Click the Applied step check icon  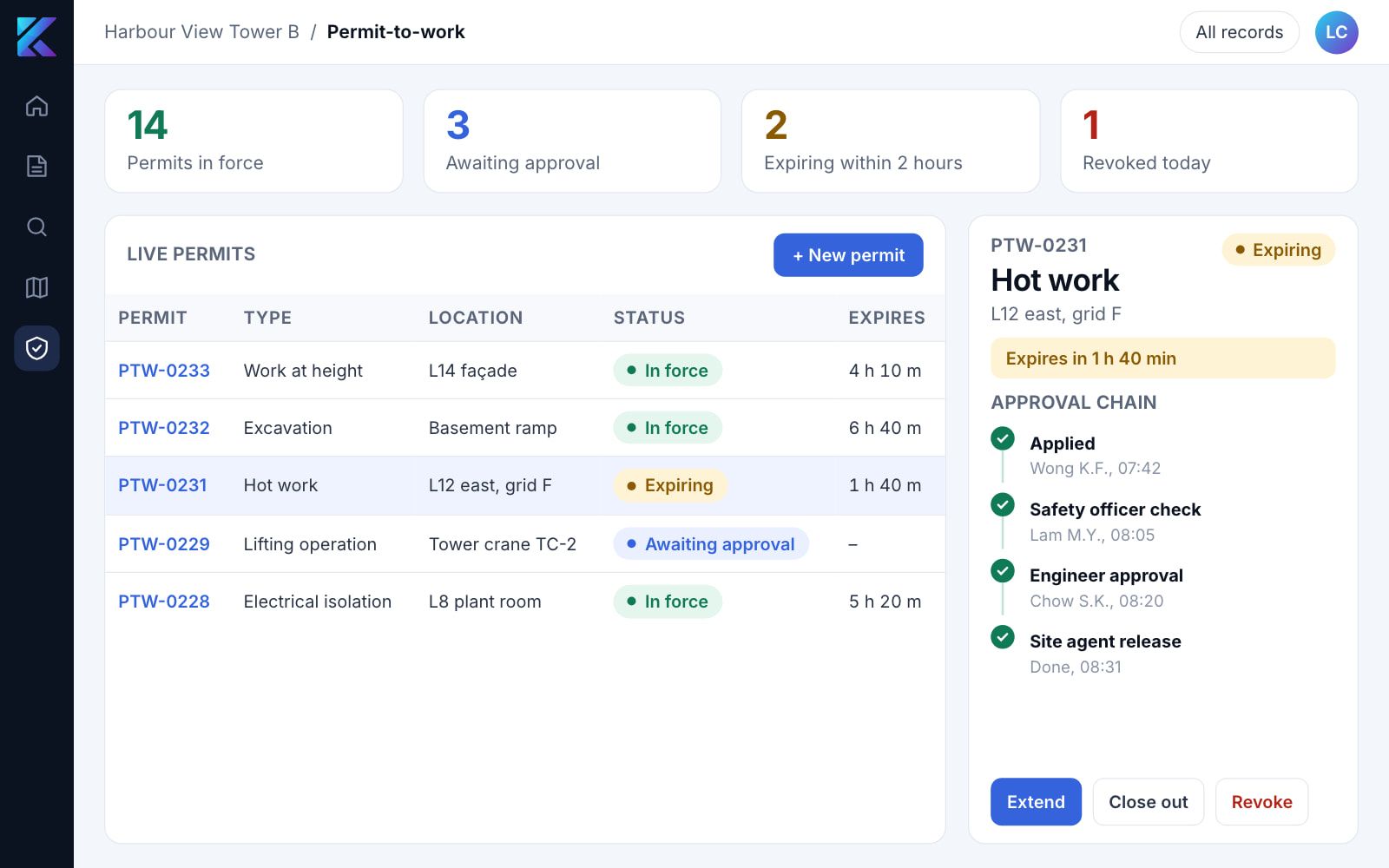tap(1003, 438)
